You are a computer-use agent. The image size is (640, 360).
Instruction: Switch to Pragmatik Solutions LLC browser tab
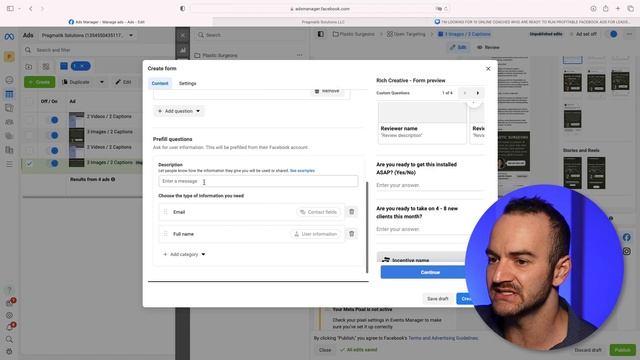322,22
